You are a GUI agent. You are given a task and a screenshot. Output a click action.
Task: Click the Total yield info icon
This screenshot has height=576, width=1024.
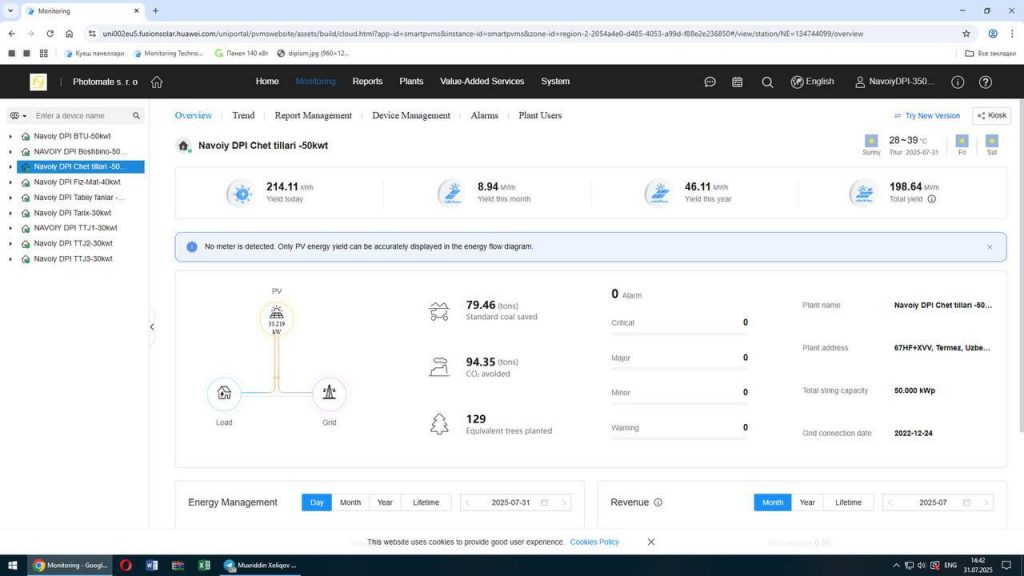tap(932, 199)
